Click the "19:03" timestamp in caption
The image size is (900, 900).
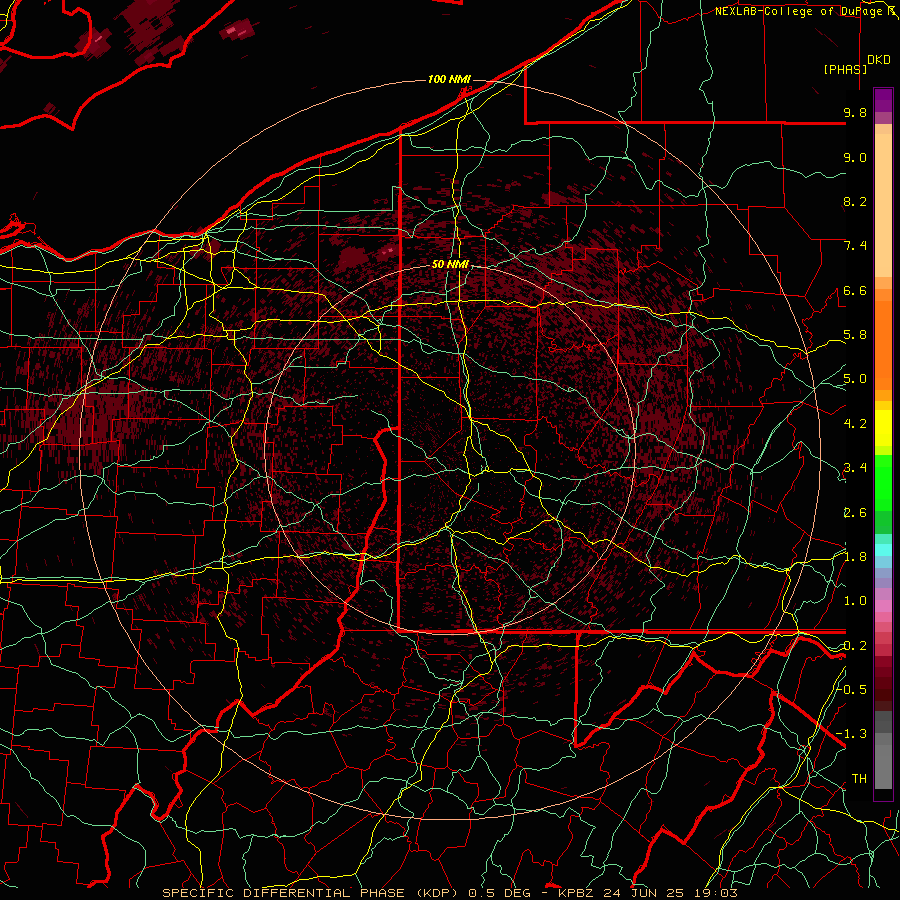[x=716, y=893]
